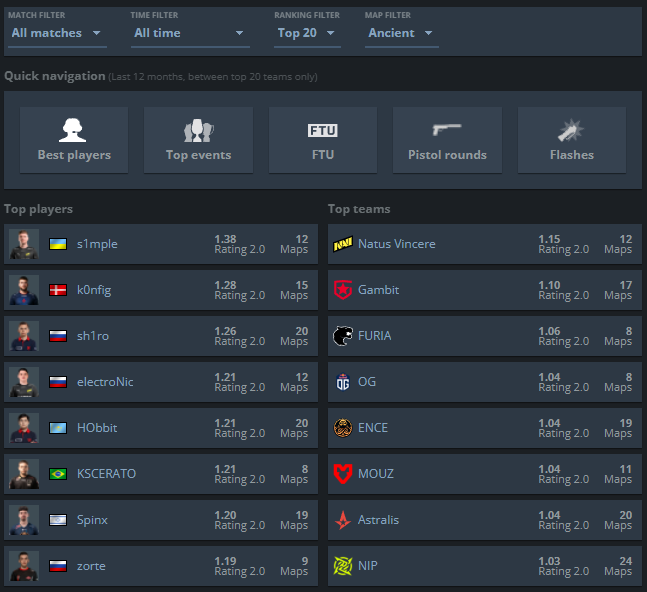The image size is (647, 592).
Task: Click zorte's player photo
Action: [x=24, y=566]
